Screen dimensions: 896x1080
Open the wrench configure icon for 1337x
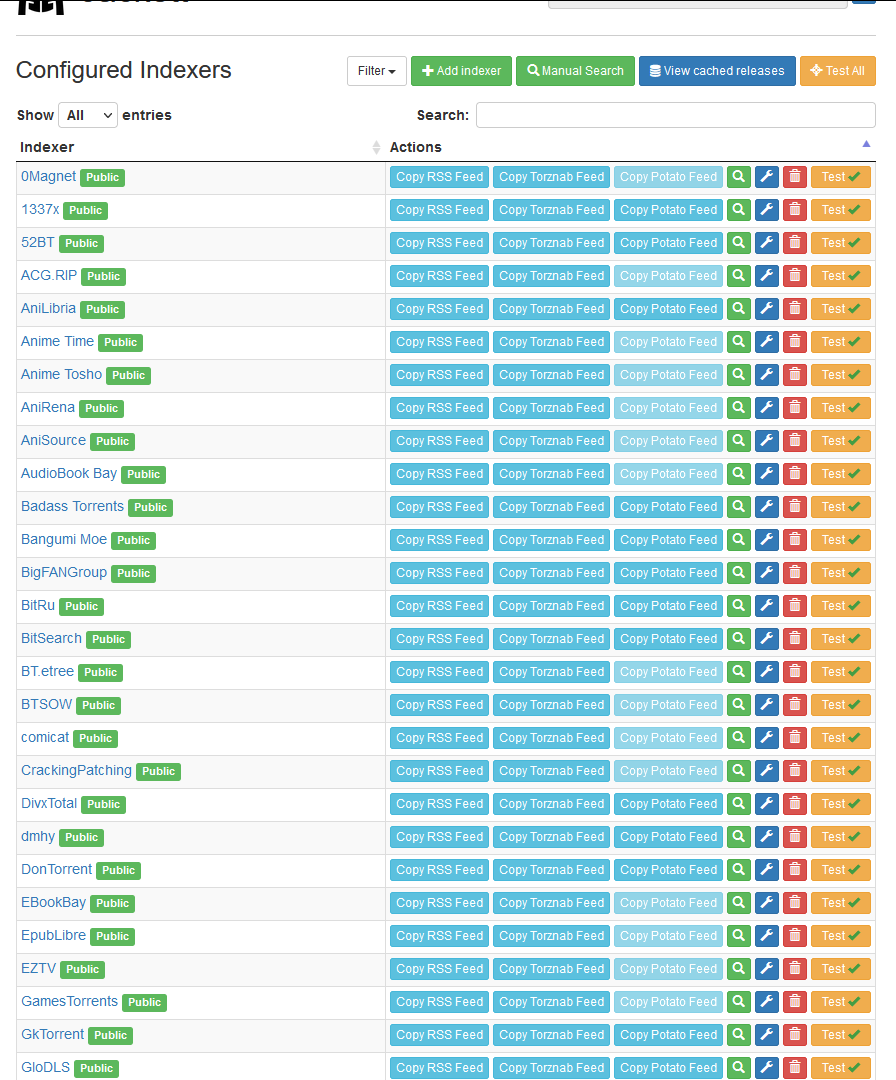[767, 210]
